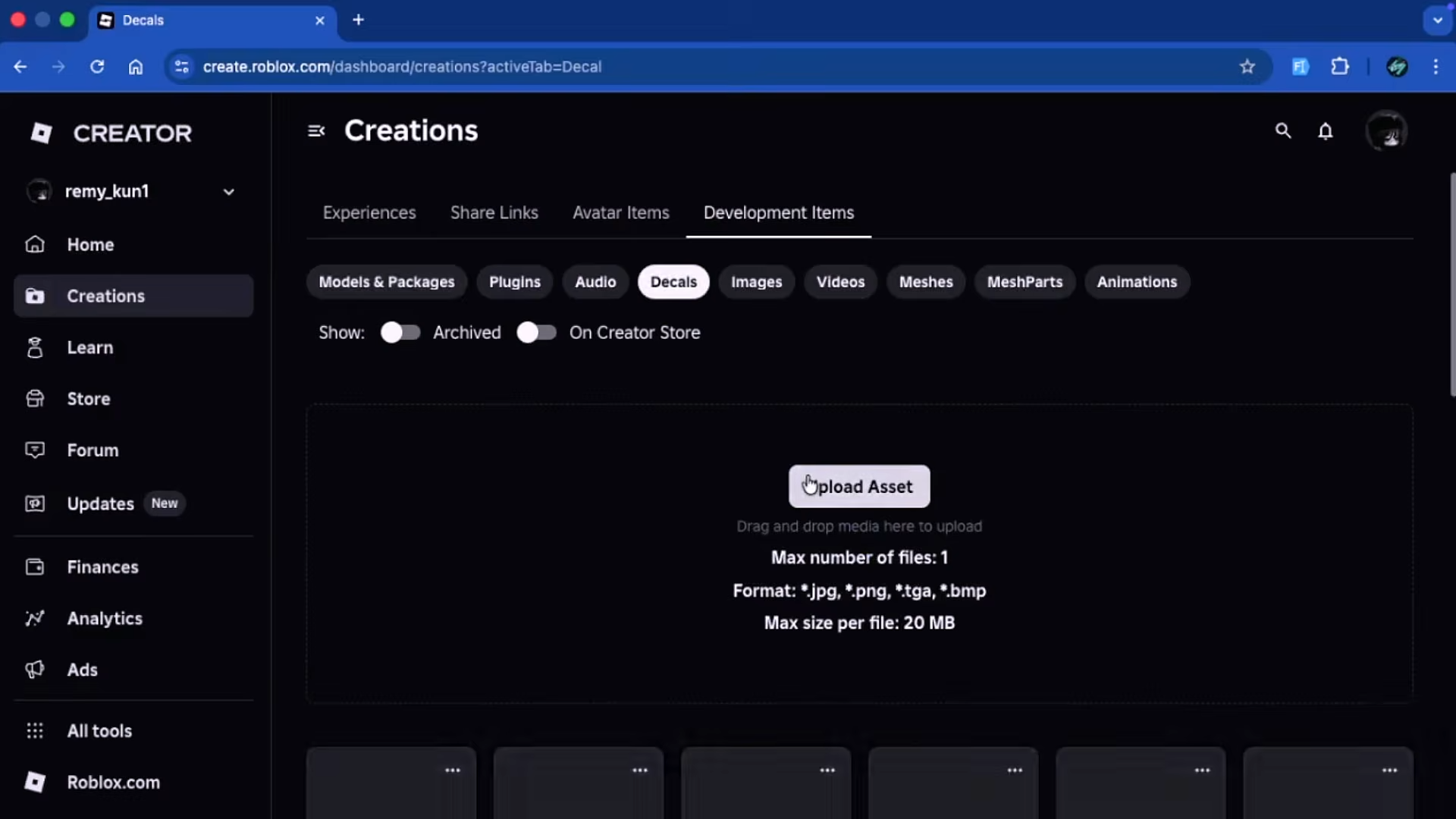Open browser extensions puzzle icon
Image resolution: width=1456 pixels, height=819 pixels.
click(x=1340, y=67)
